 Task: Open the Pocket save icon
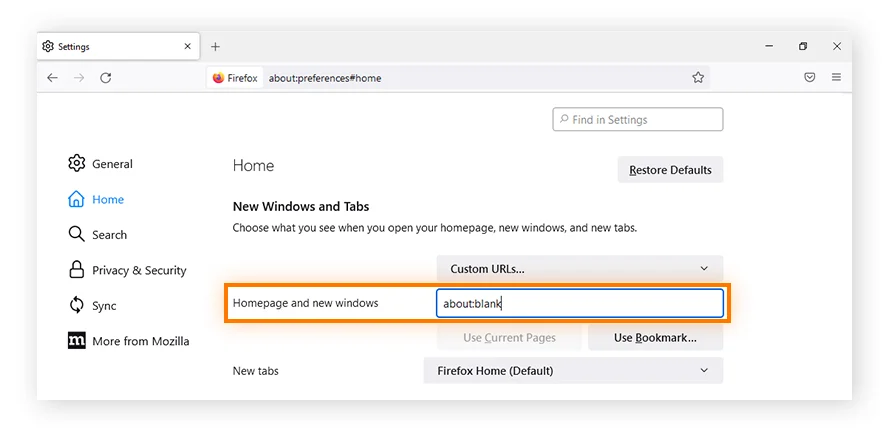(x=810, y=77)
